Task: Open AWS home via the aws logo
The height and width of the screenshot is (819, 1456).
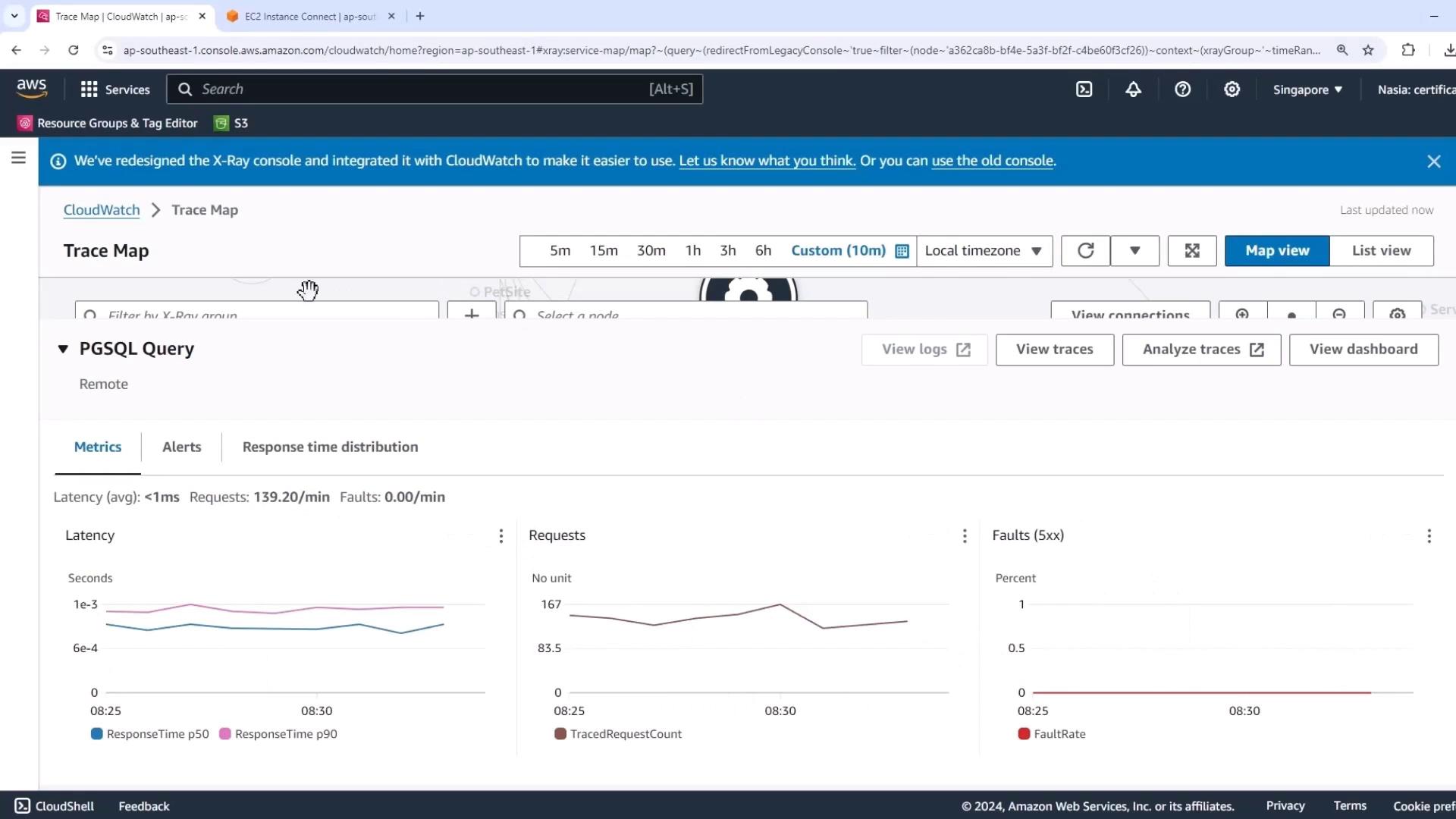Action: point(32,89)
